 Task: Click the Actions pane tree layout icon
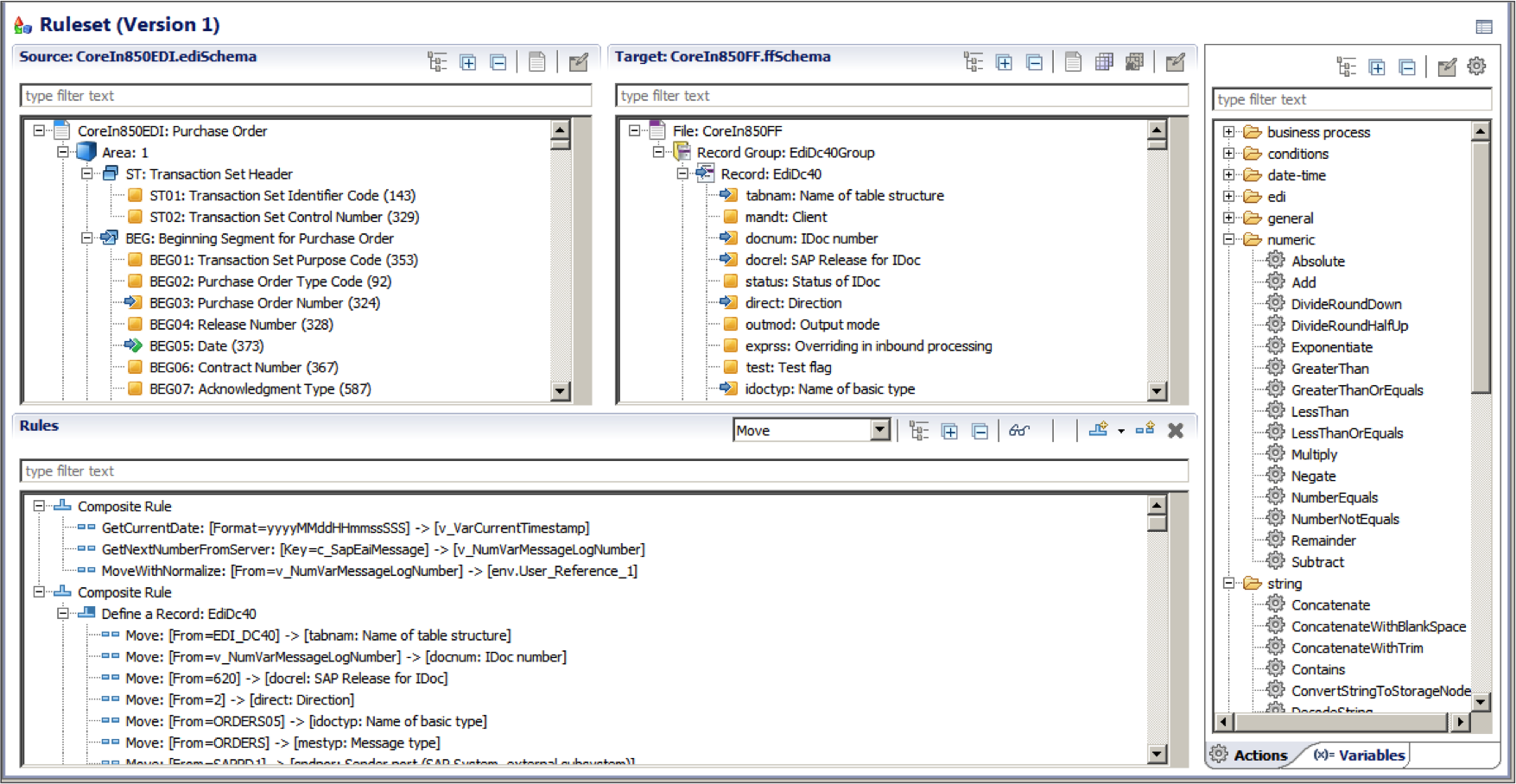coord(1346,66)
